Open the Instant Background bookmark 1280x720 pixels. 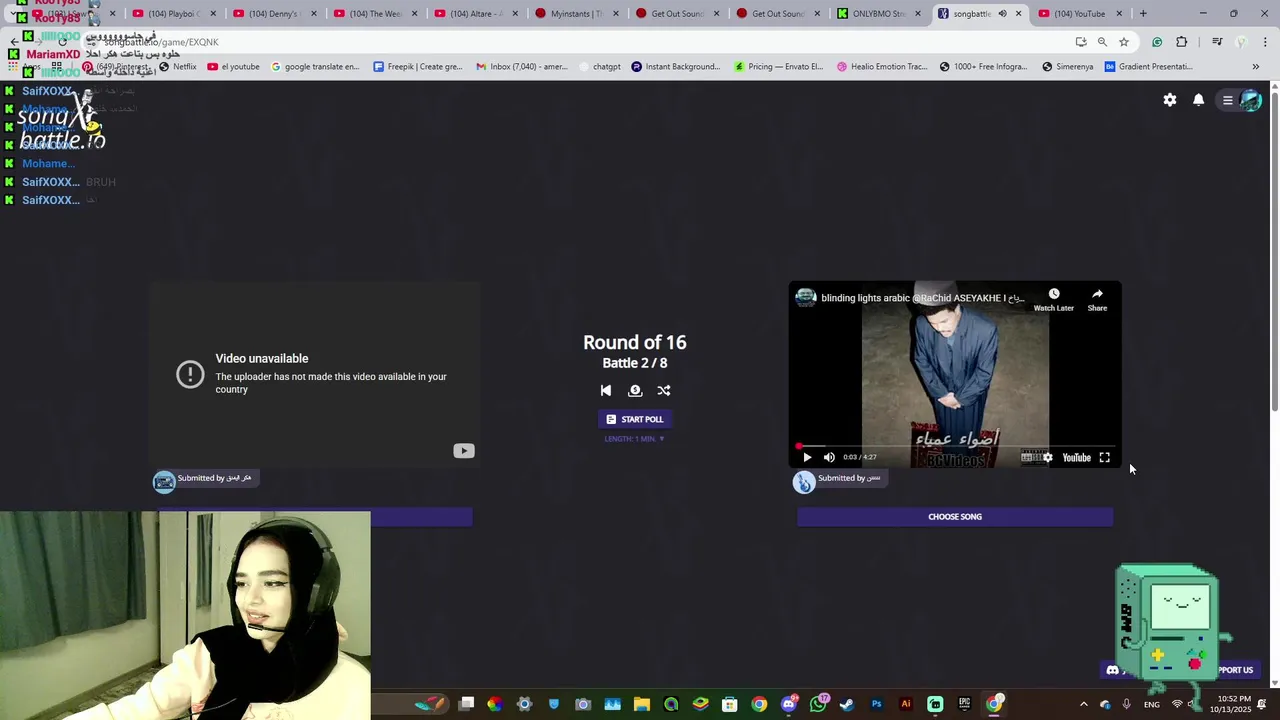(x=675, y=67)
